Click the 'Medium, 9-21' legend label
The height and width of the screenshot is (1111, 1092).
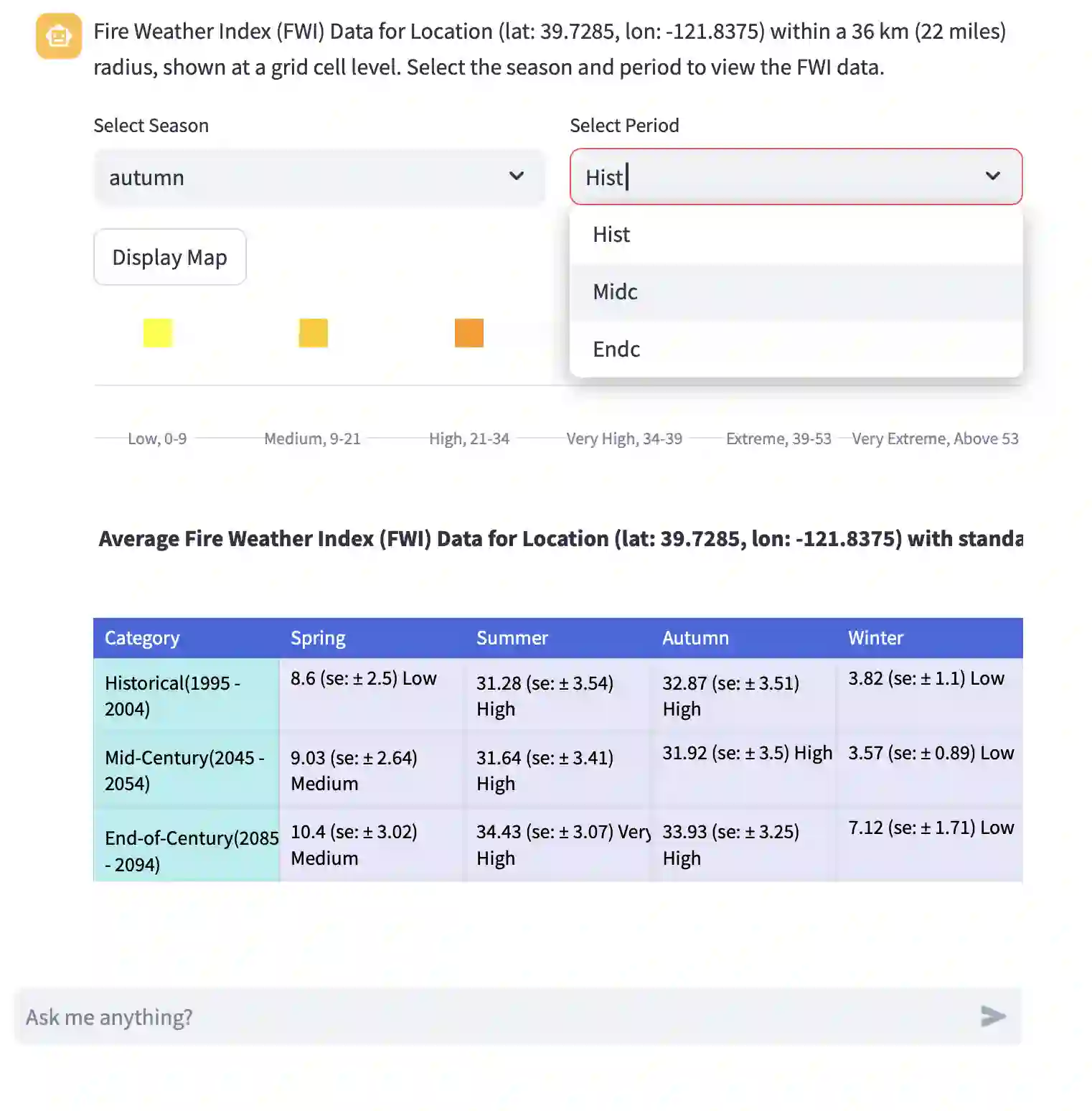[x=312, y=439]
